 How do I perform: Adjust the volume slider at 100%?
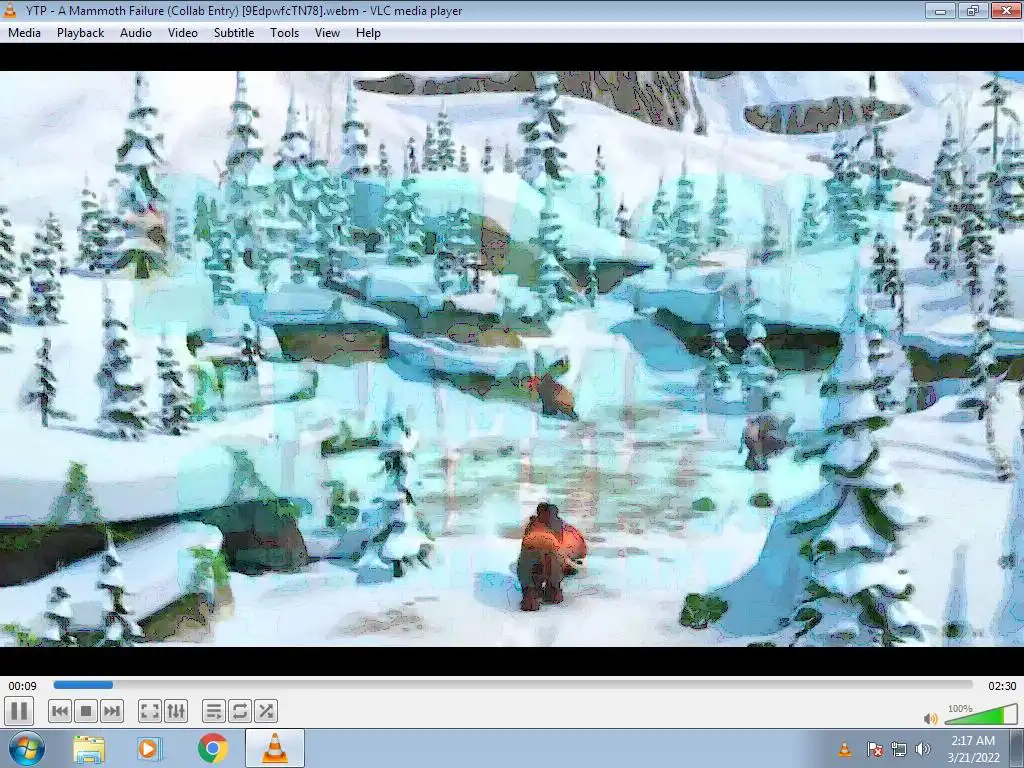[981, 714]
